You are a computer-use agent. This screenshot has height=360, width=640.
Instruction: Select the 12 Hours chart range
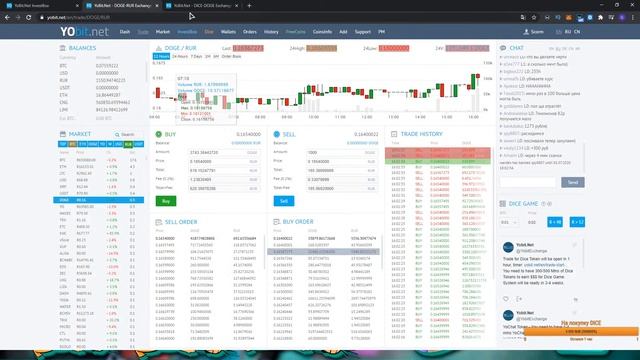pos(161,56)
